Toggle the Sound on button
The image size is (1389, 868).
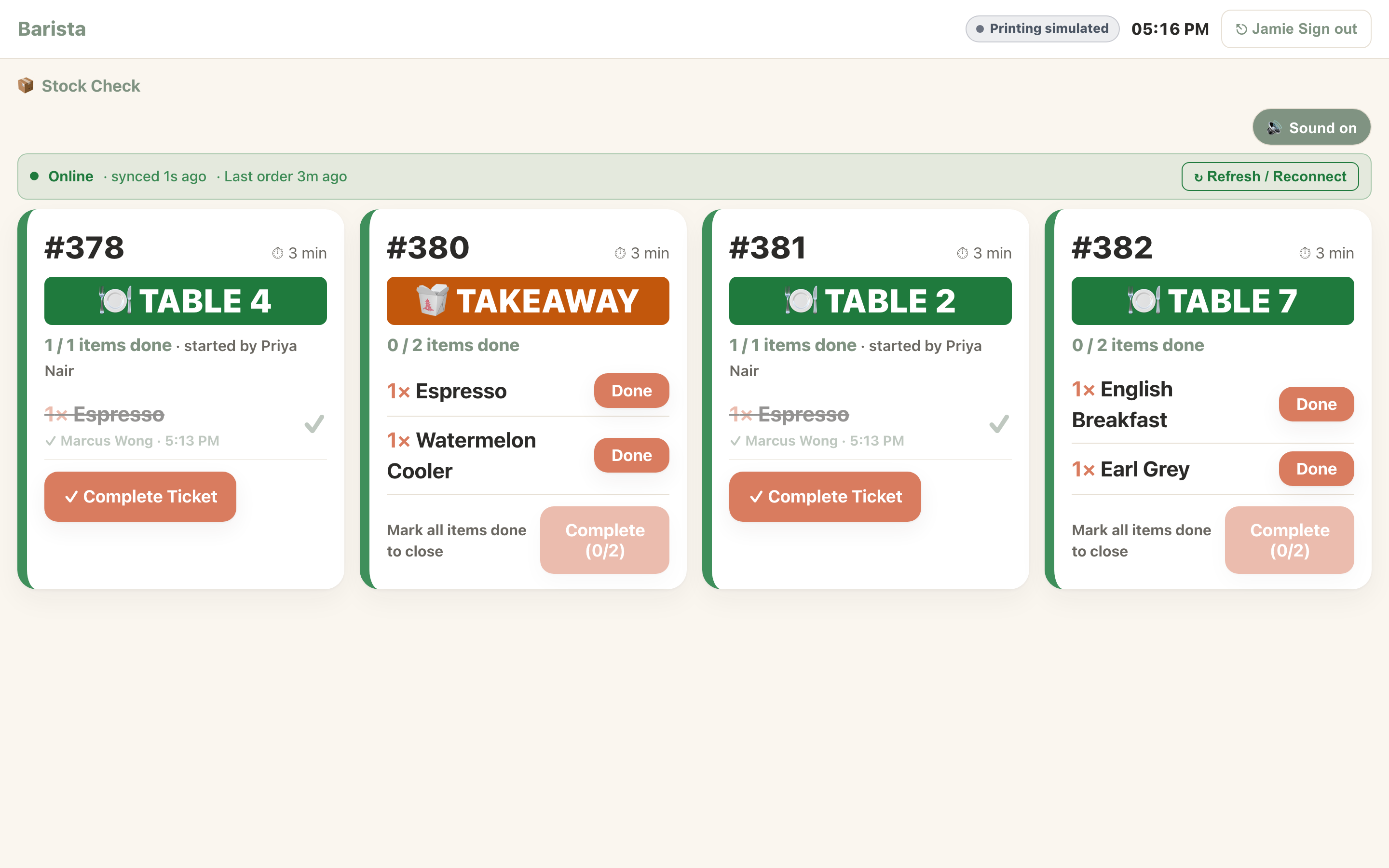coord(1311,127)
